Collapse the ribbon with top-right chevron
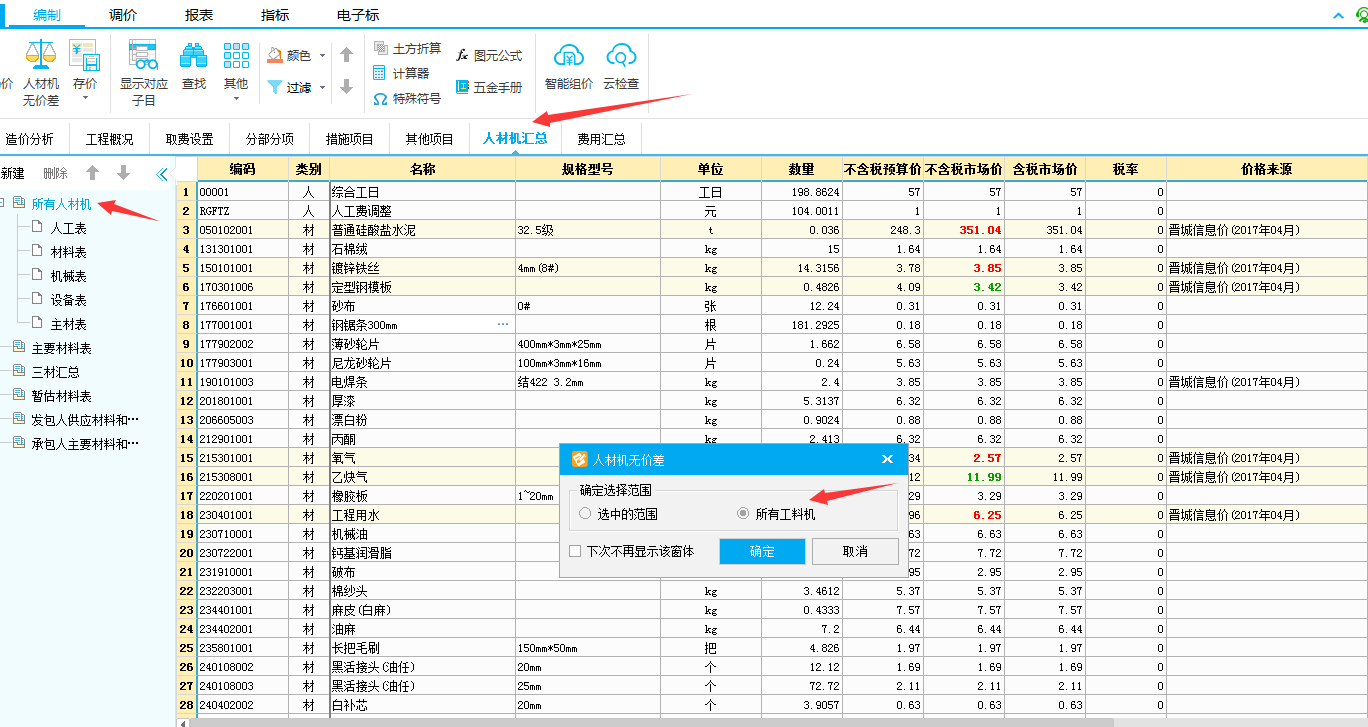Image resolution: width=1368 pixels, height=727 pixels. 1337,15
